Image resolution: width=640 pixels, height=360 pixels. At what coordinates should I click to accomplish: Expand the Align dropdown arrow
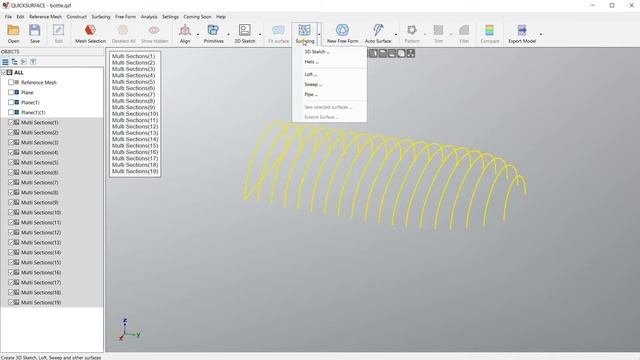(198, 34)
